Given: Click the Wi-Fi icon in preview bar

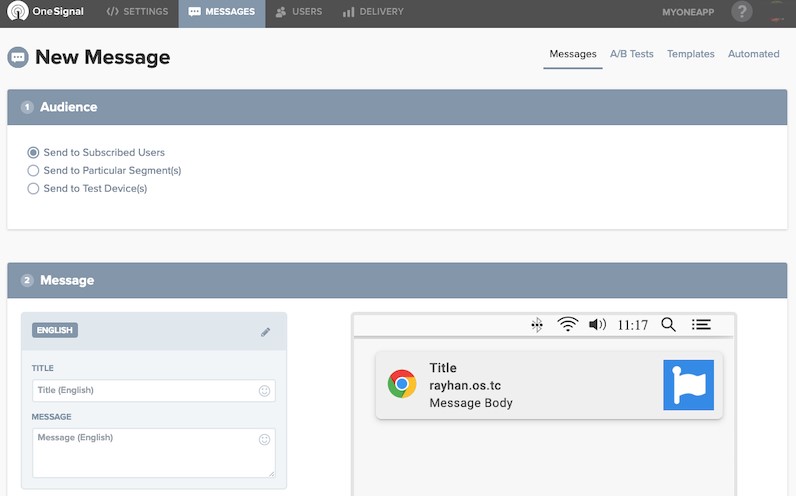Looking at the screenshot, I should [568, 324].
